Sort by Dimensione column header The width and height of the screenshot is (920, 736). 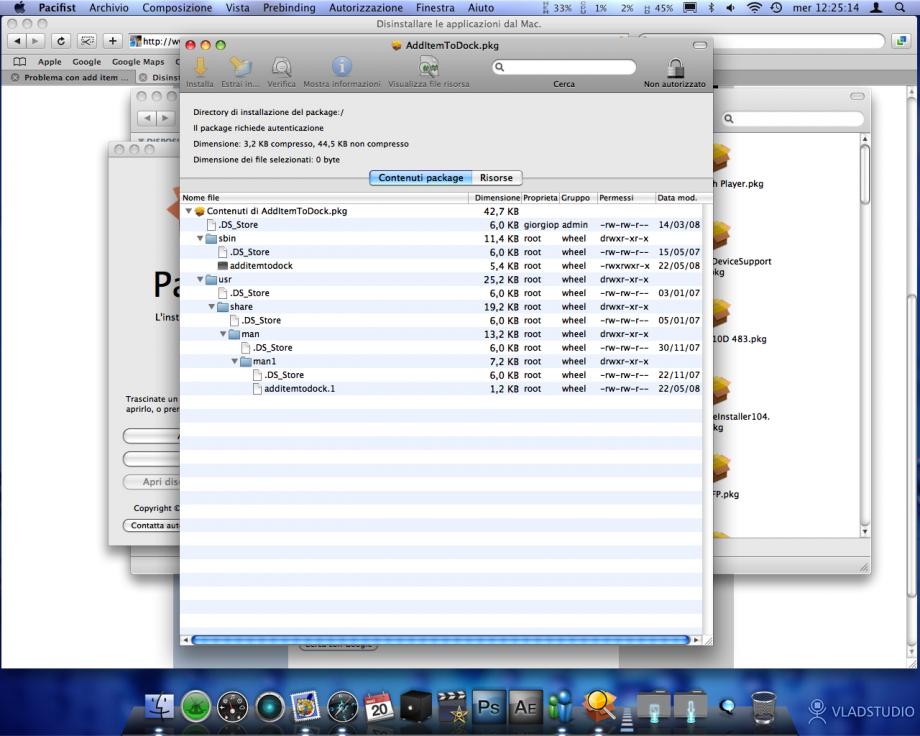pyautogui.click(x=495, y=198)
